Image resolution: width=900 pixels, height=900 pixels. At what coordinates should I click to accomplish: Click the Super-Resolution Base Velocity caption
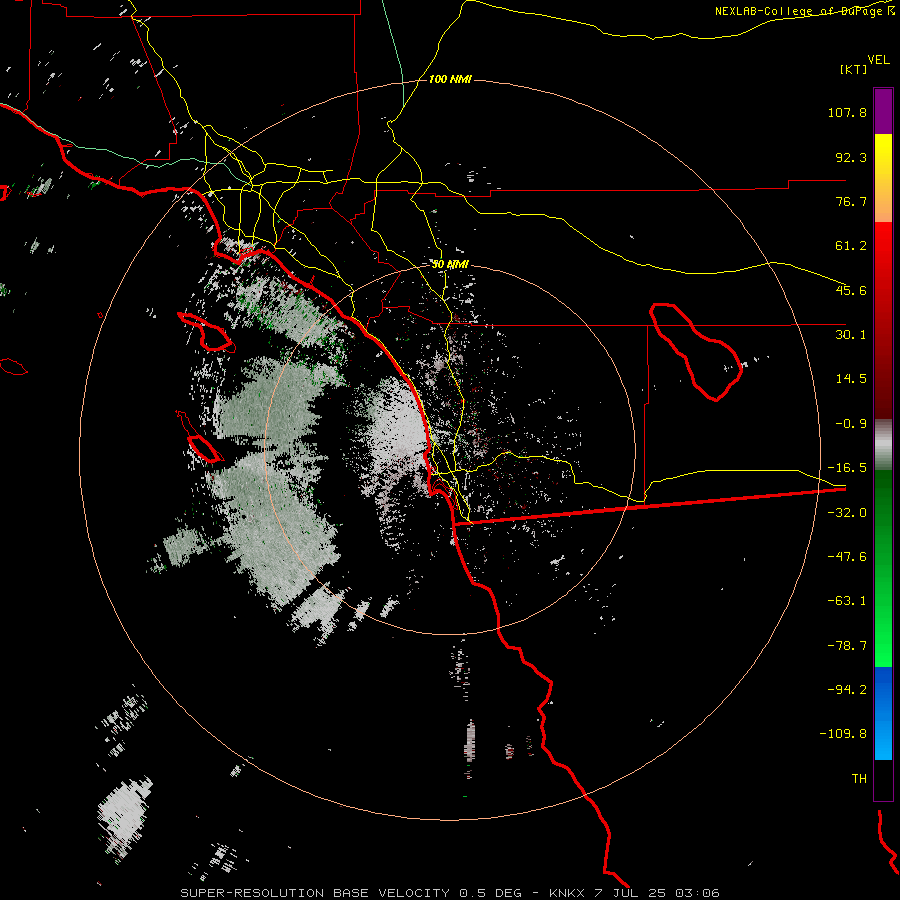click(449, 893)
